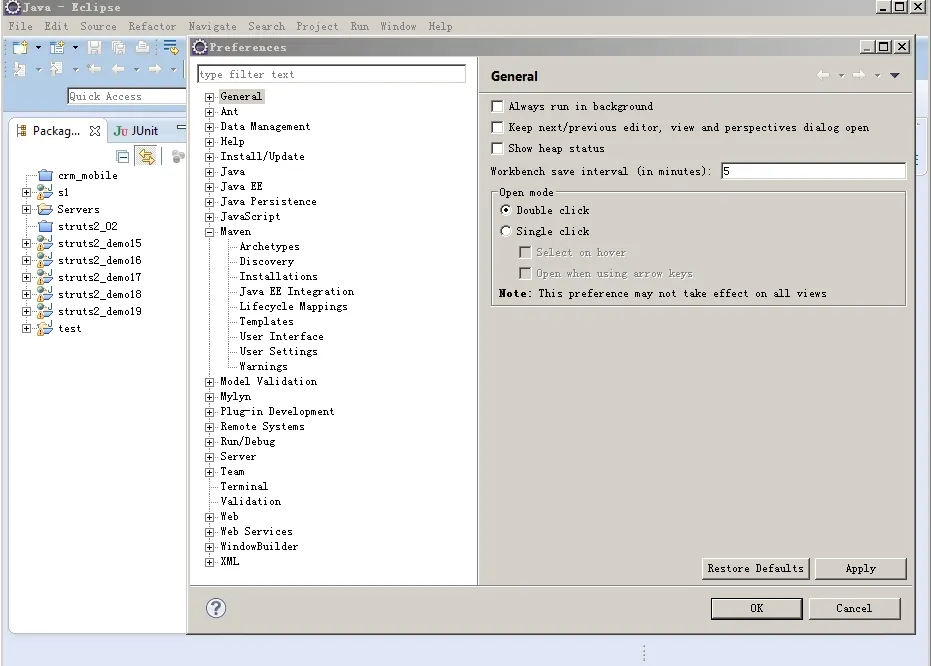Open the Preferences page view menu dropdown
931x666 pixels.
click(895, 75)
